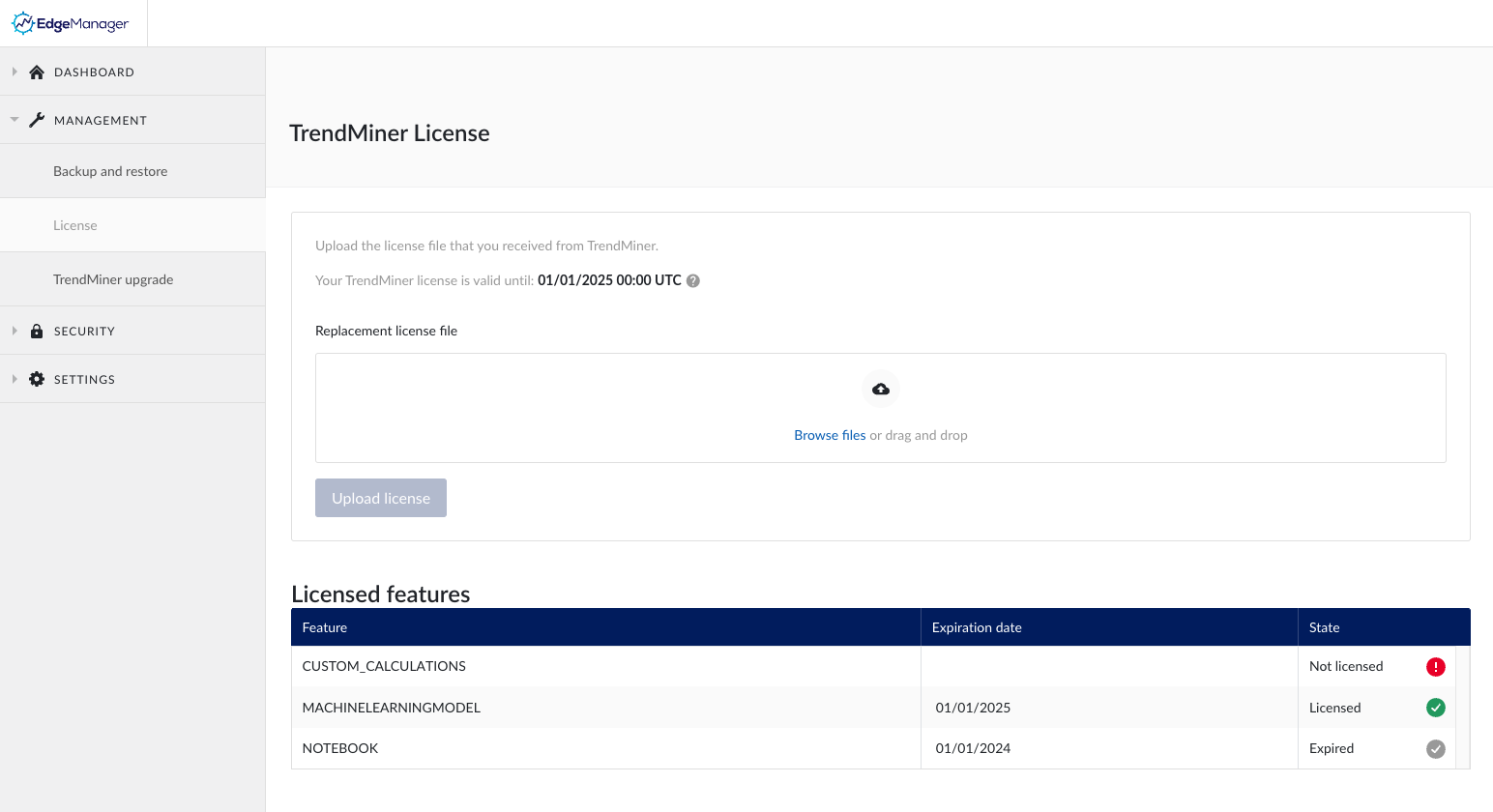Click the red Not licensed status icon

coord(1436,666)
